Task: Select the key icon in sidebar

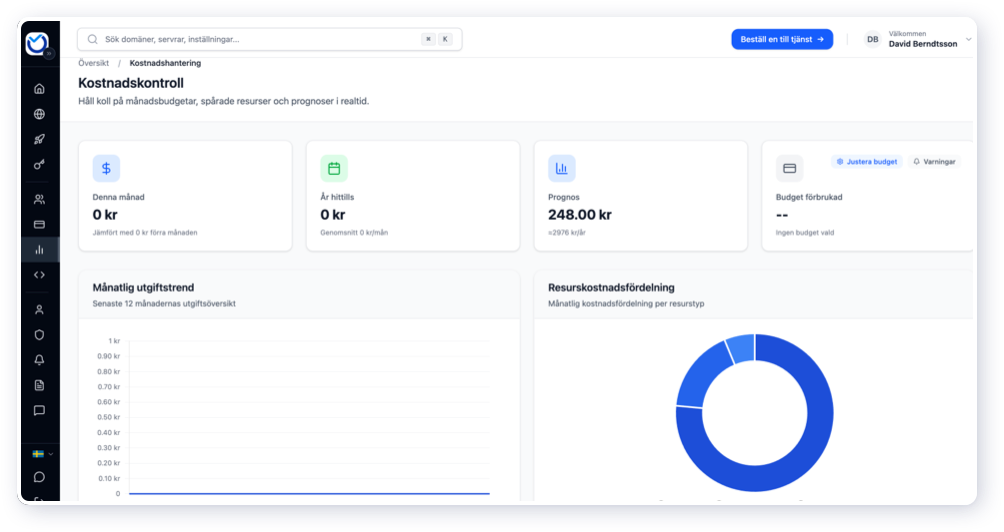Action: [39, 164]
